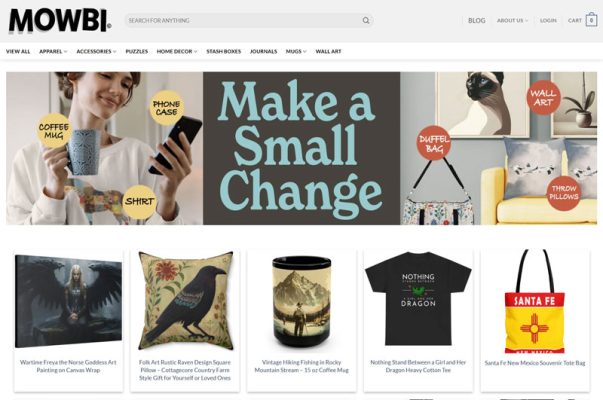The height and width of the screenshot is (400, 603).
Task: Open the Folk Art Raven pillow thumbnail
Action: (185, 300)
